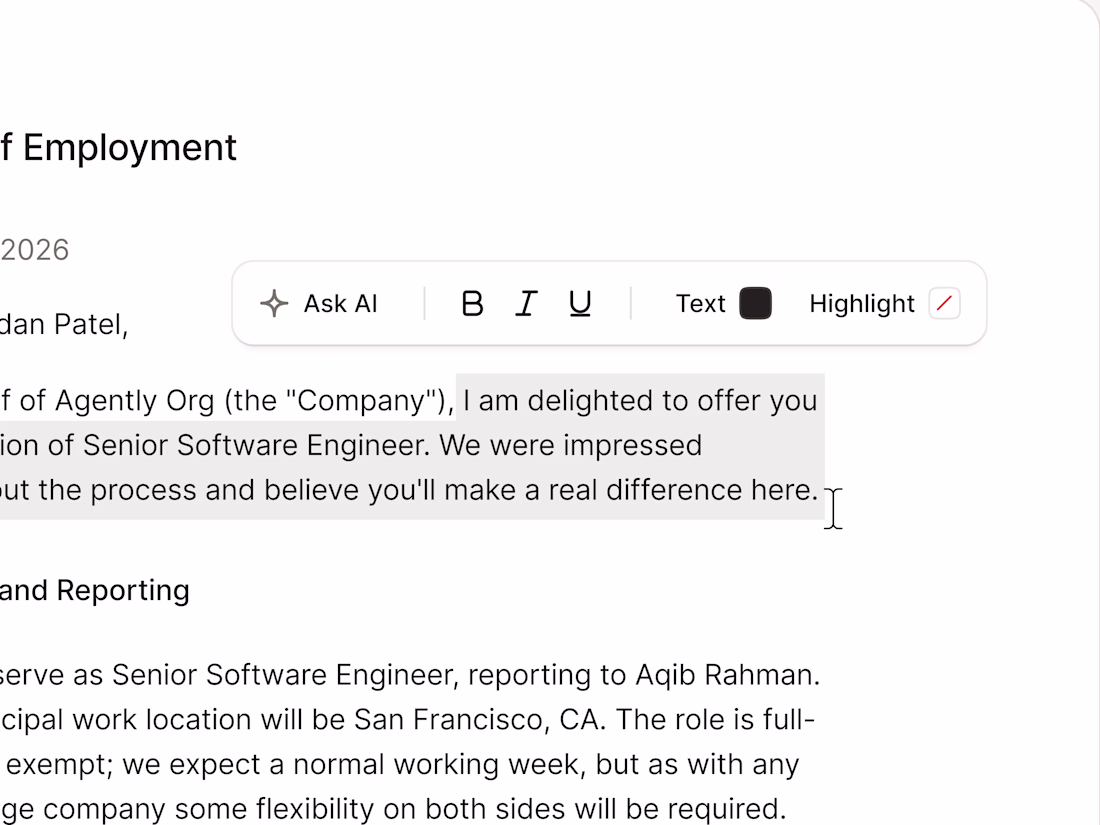This screenshot has height=825, width=1100.
Task: Click "Senior Software Engineer, reporting to" text
Action: pyautogui.click(x=369, y=675)
